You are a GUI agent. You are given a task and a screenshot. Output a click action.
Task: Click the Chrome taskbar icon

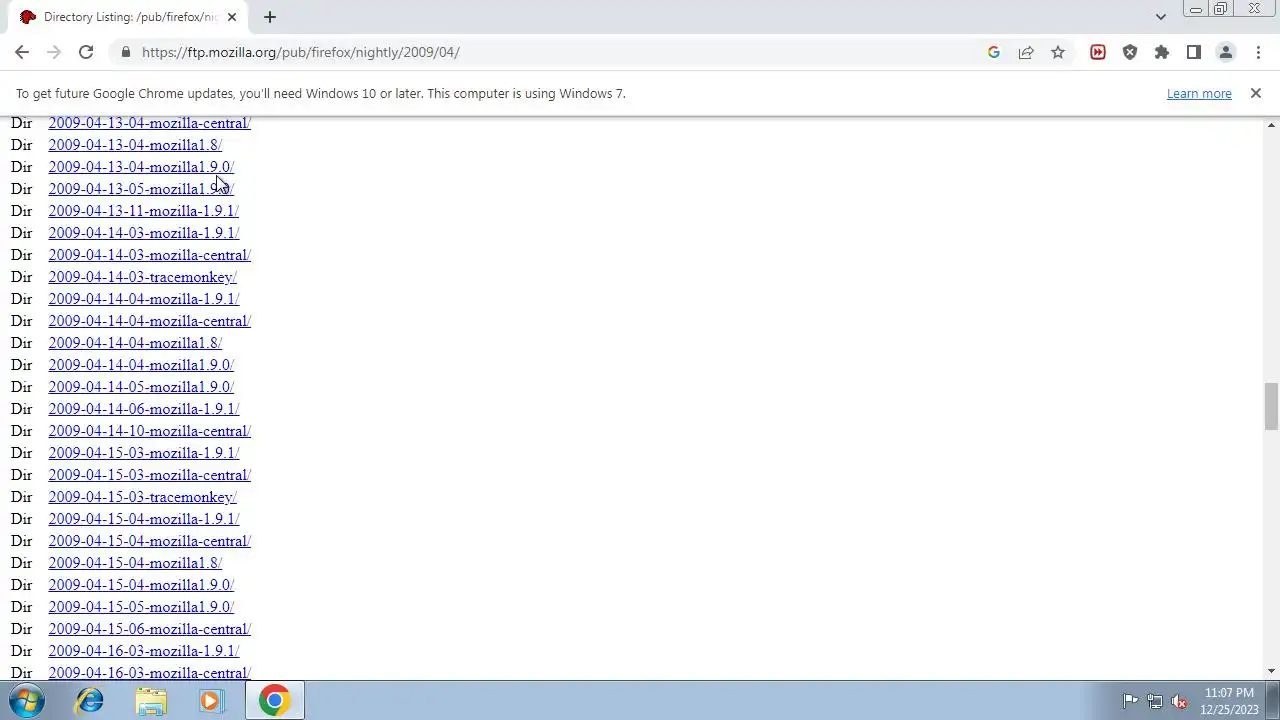point(275,701)
